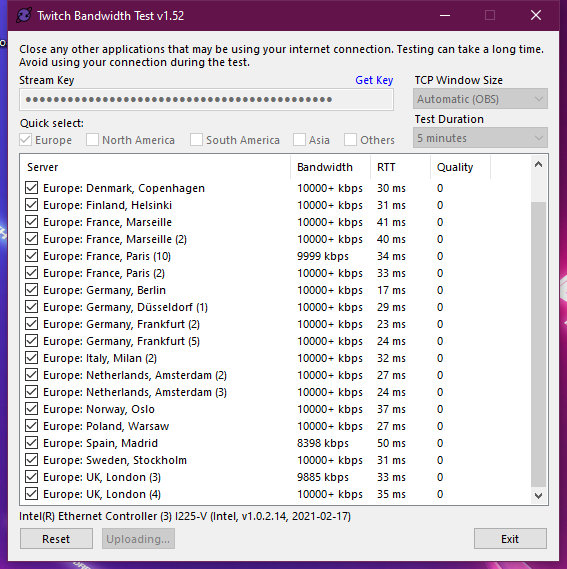Select the Europe: France, Marseille (2) row text
Screen dimensions: 567x569
[115, 239]
